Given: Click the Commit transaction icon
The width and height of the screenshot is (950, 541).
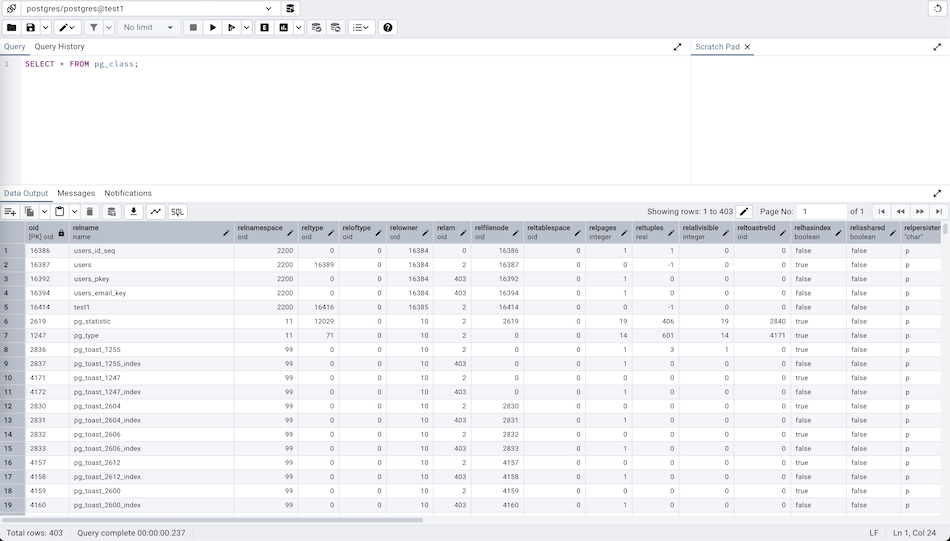Looking at the screenshot, I should pos(316,28).
